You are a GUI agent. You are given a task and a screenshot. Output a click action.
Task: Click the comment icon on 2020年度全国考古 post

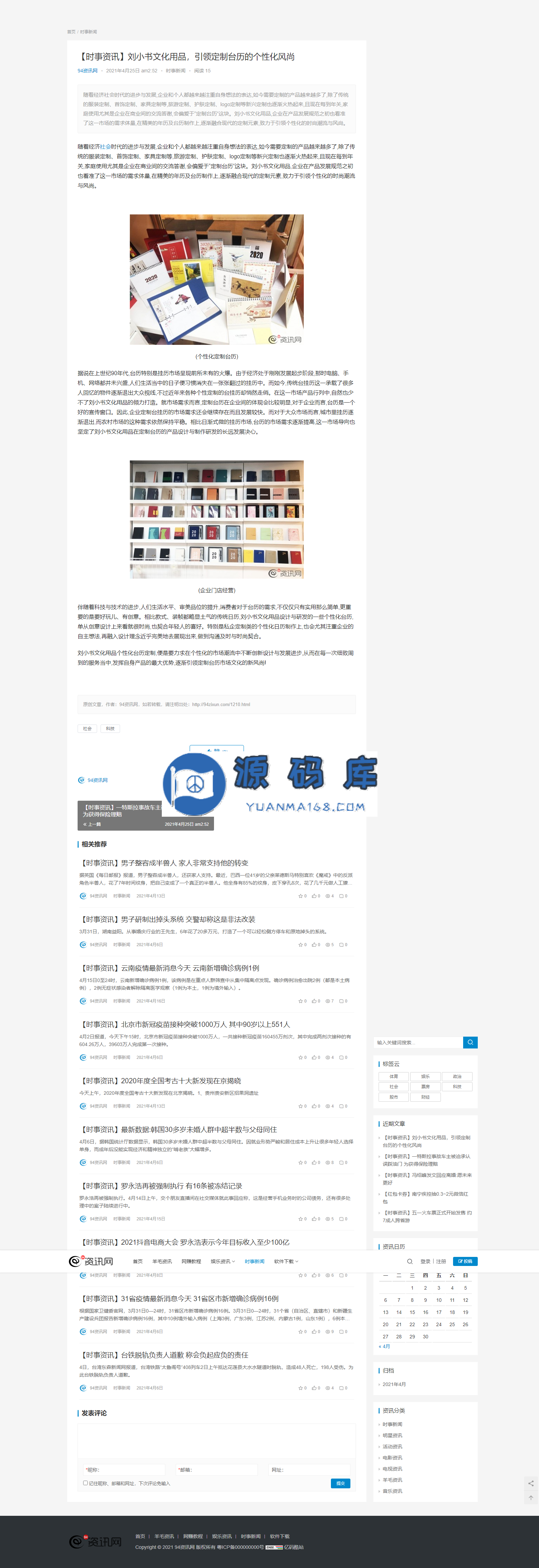pos(341,1106)
